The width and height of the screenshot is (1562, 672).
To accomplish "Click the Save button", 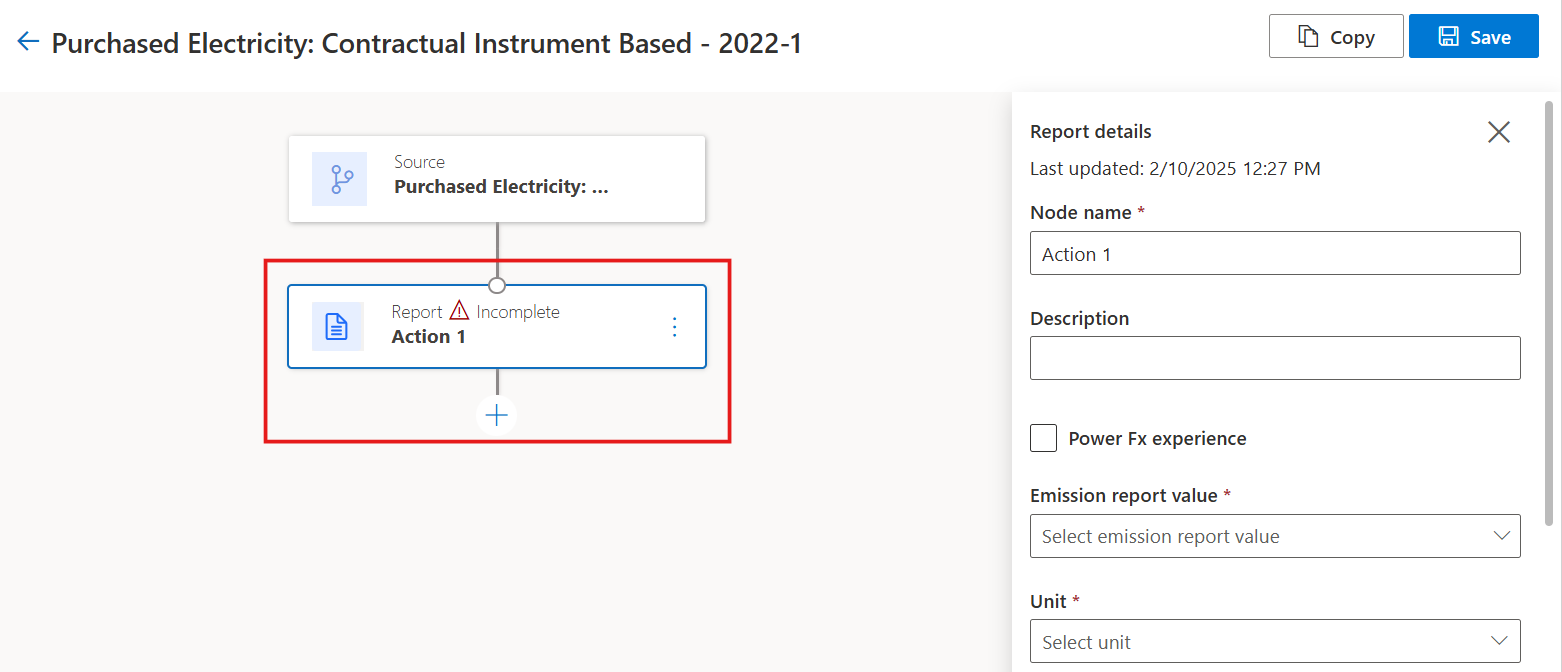I will (x=1473, y=37).
